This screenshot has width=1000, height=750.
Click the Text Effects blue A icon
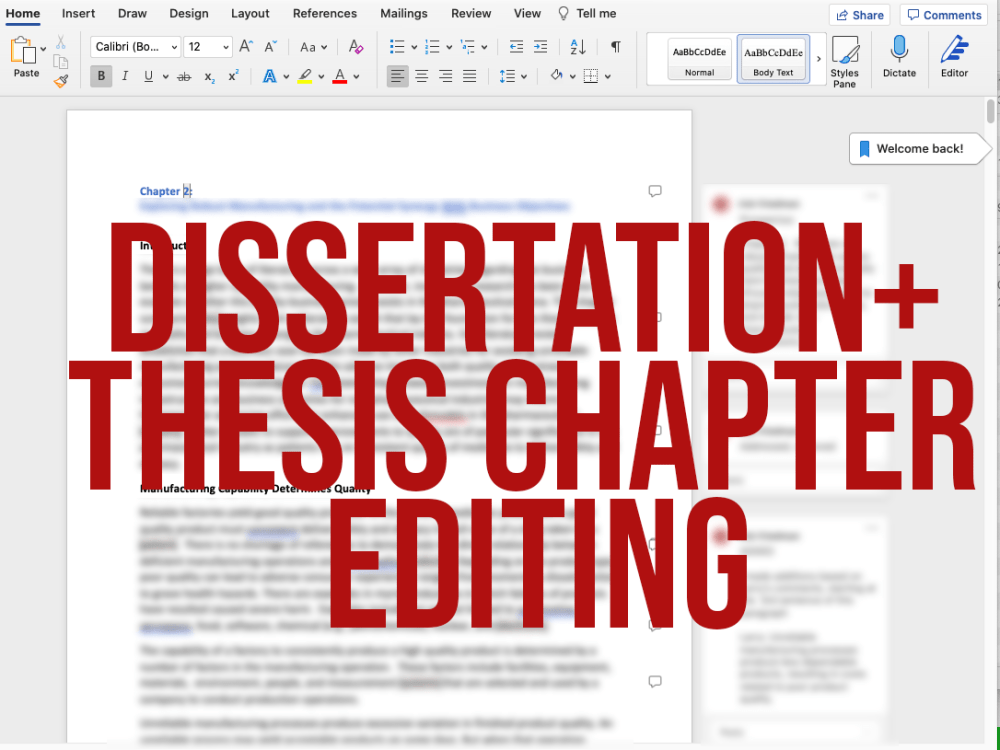click(270, 77)
